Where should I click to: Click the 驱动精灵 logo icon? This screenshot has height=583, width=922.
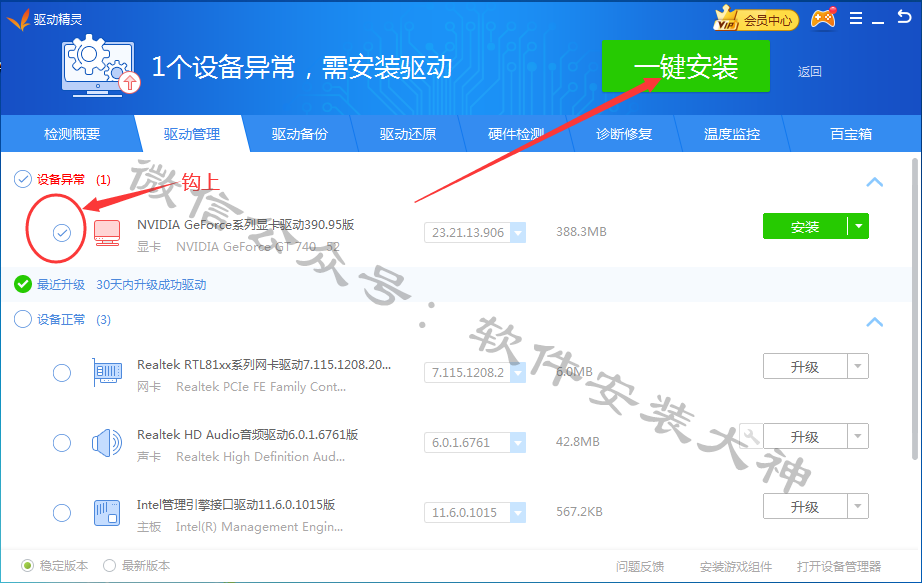pos(18,19)
